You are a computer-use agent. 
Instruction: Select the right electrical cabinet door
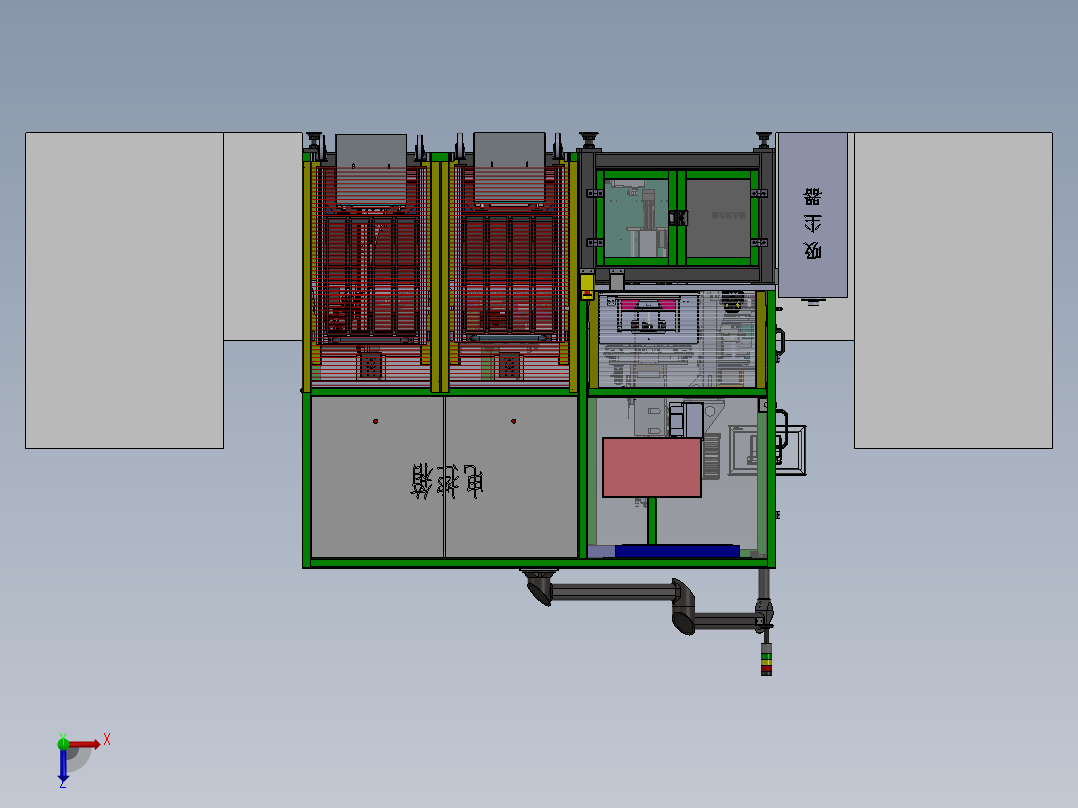tap(512, 477)
